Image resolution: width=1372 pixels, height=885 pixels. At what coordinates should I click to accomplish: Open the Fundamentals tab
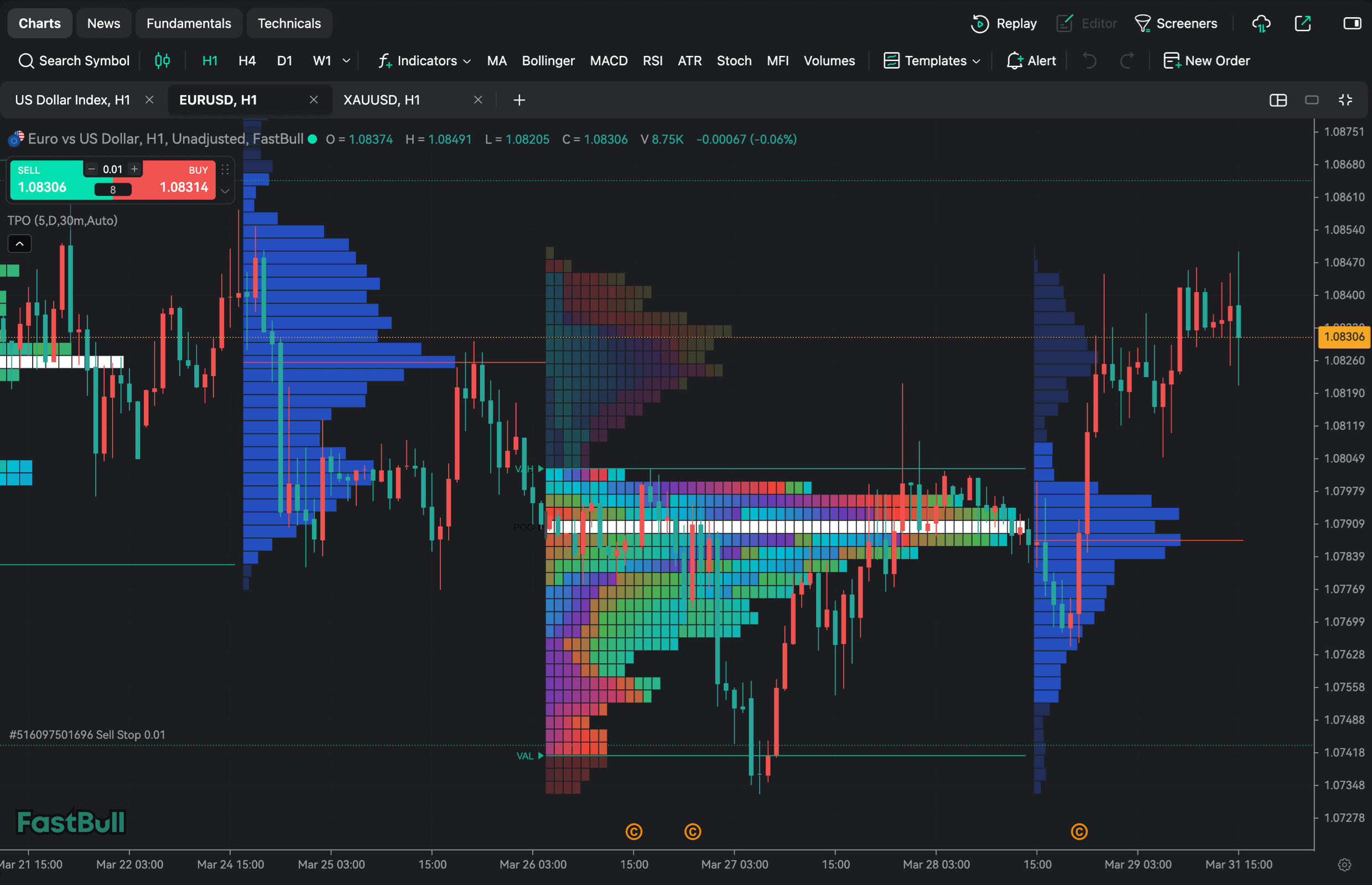tap(189, 24)
